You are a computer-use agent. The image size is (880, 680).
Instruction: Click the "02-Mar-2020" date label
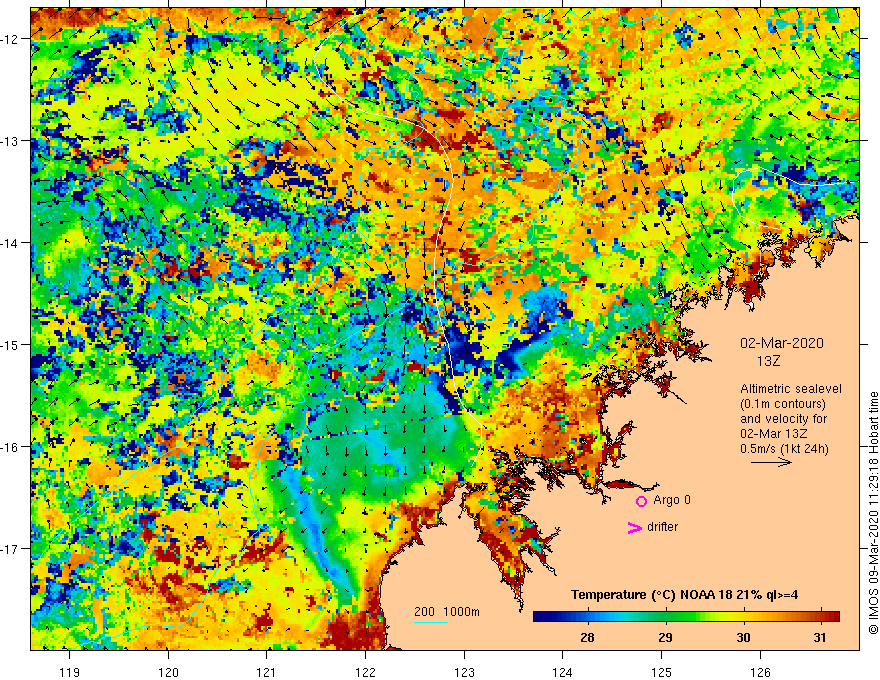point(782,343)
